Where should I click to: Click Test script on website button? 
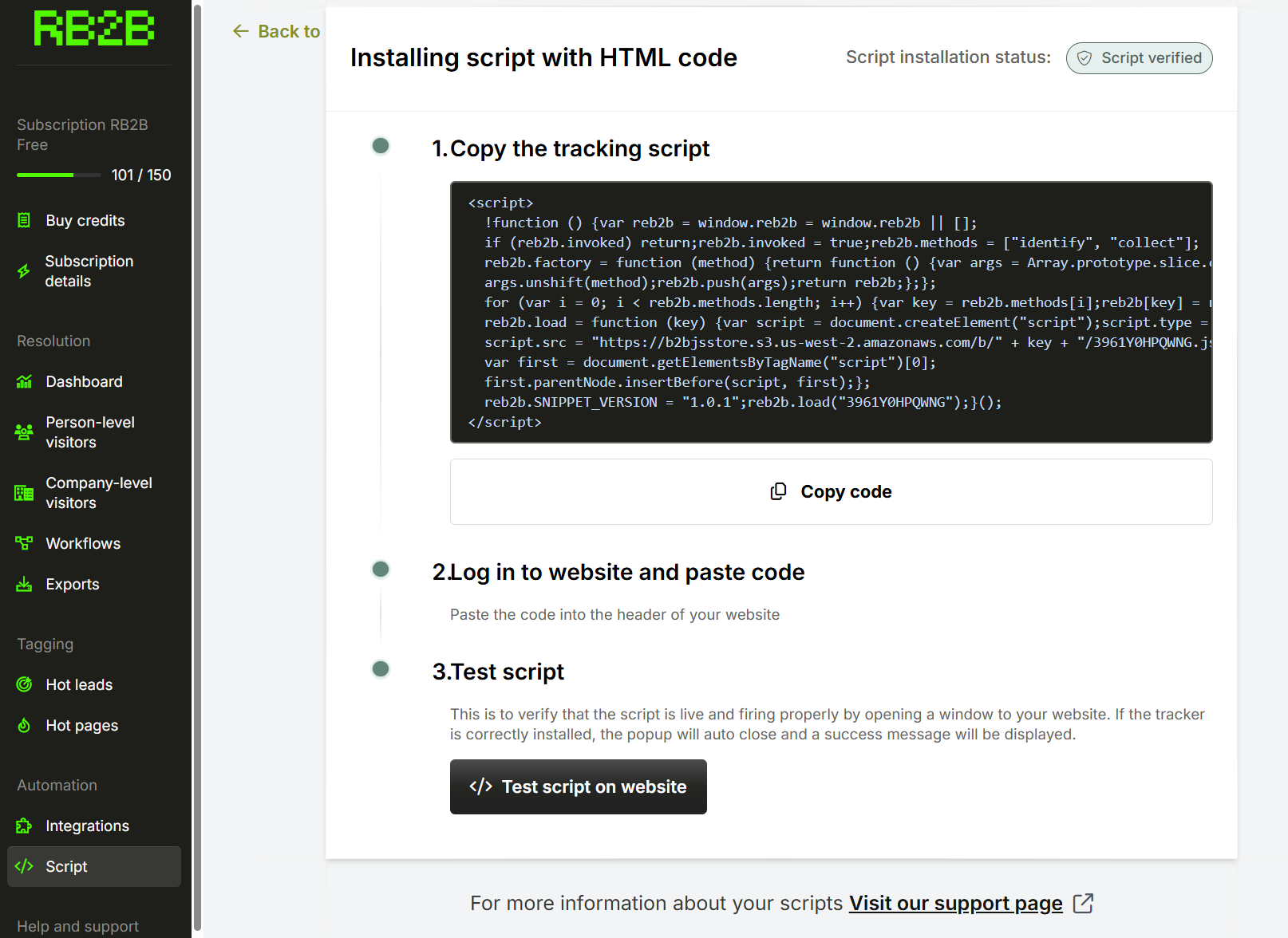click(578, 786)
